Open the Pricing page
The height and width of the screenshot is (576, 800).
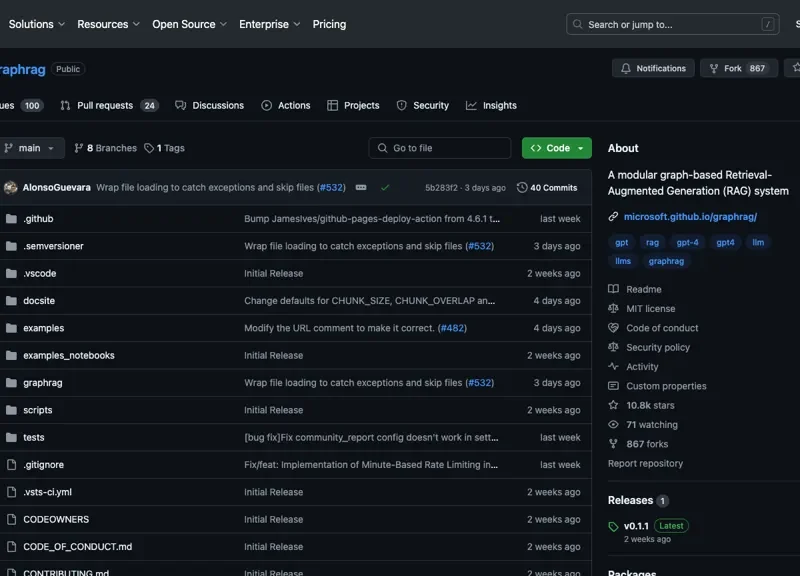329,24
